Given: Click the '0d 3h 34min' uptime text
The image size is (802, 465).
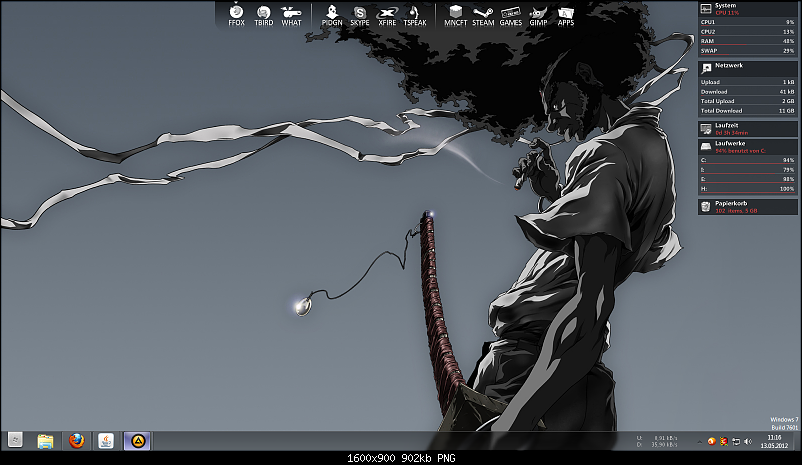Looking at the screenshot, I should coord(731,133).
